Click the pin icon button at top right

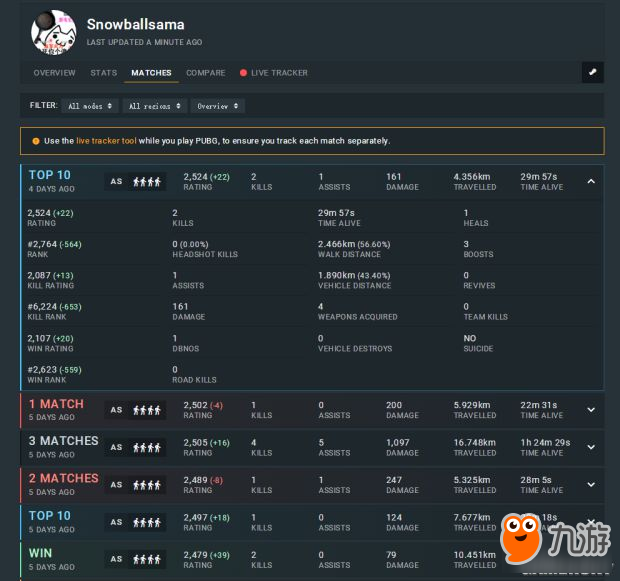593,73
